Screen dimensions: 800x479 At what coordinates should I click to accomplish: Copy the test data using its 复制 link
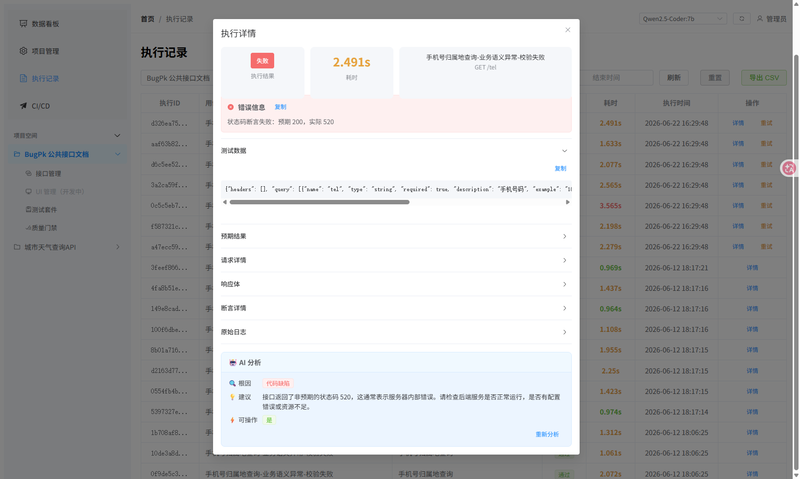pos(560,168)
